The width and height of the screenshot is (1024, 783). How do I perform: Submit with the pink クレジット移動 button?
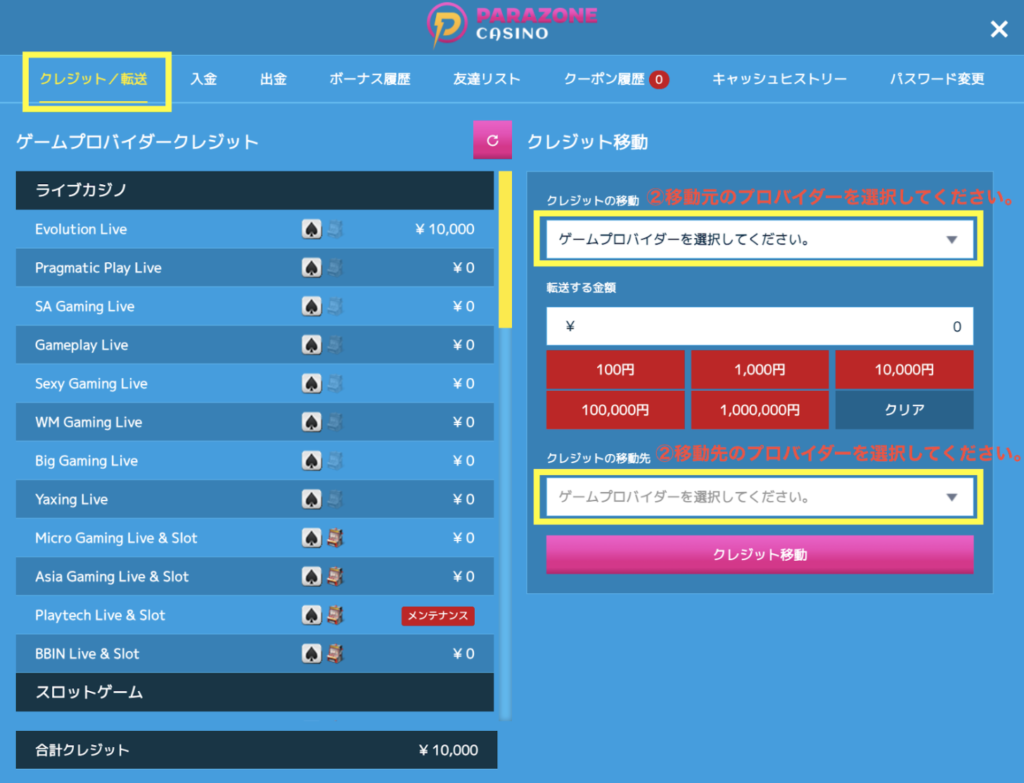click(x=760, y=554)
